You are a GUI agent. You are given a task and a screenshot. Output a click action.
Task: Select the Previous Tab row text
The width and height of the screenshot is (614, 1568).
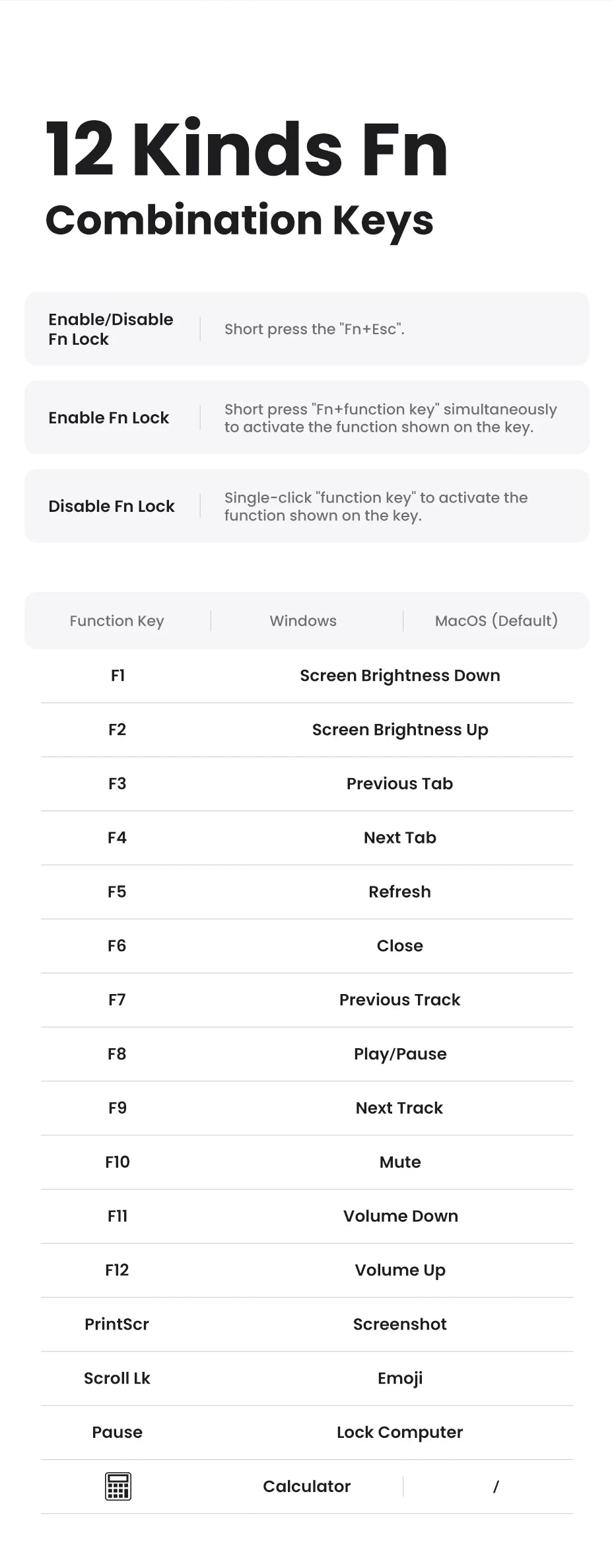[399, 784]
